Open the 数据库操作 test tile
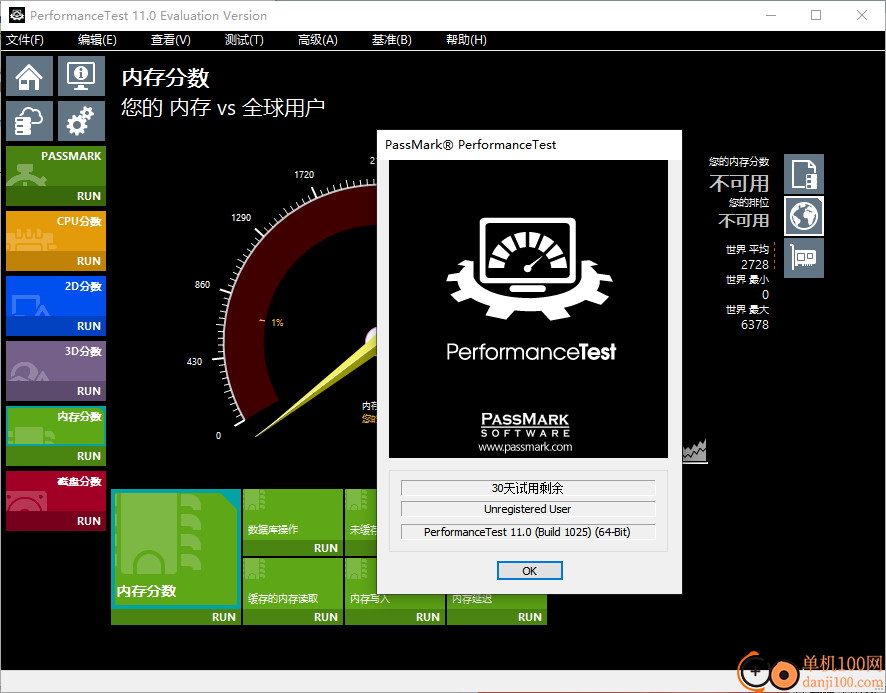 tap(293, 515)
